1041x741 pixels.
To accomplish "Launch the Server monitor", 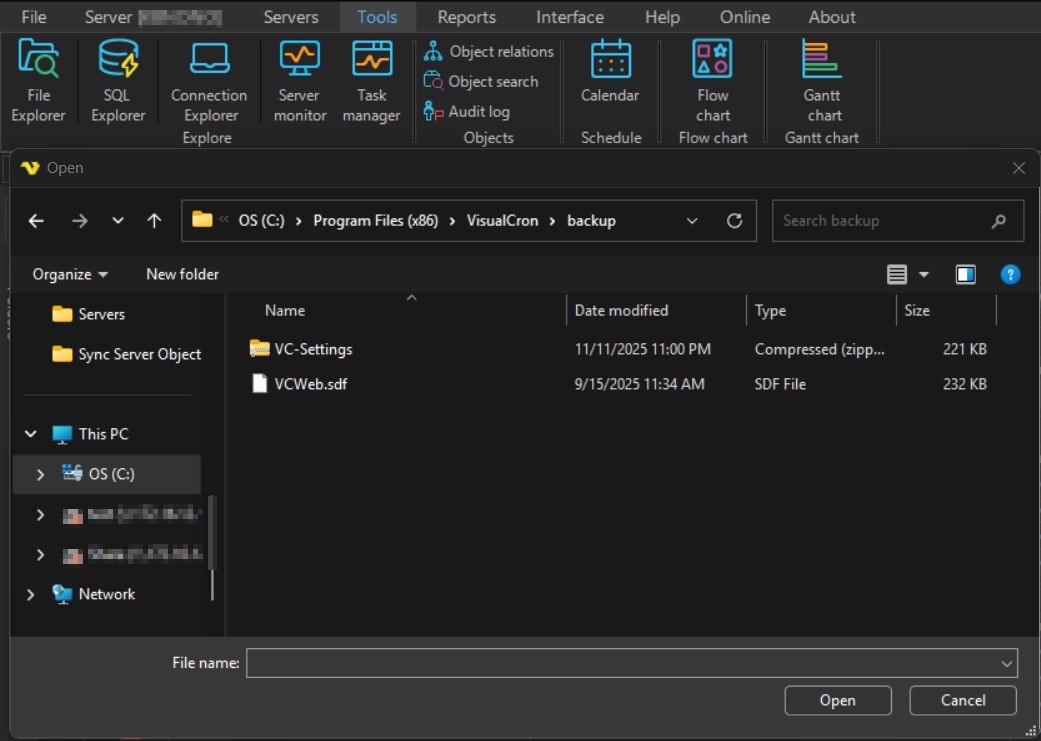I will point(300,80).
